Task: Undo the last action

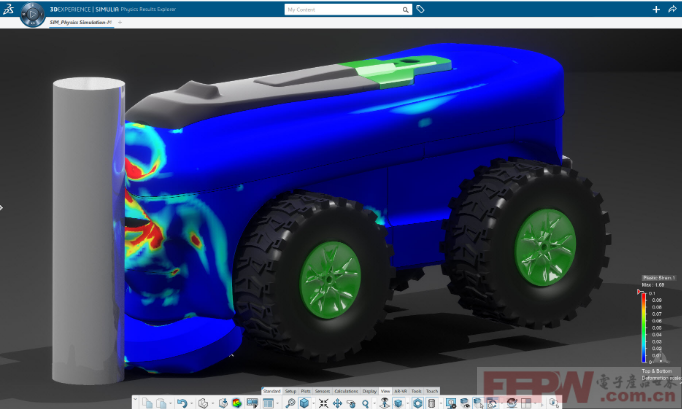Action: tap(182, 403)
